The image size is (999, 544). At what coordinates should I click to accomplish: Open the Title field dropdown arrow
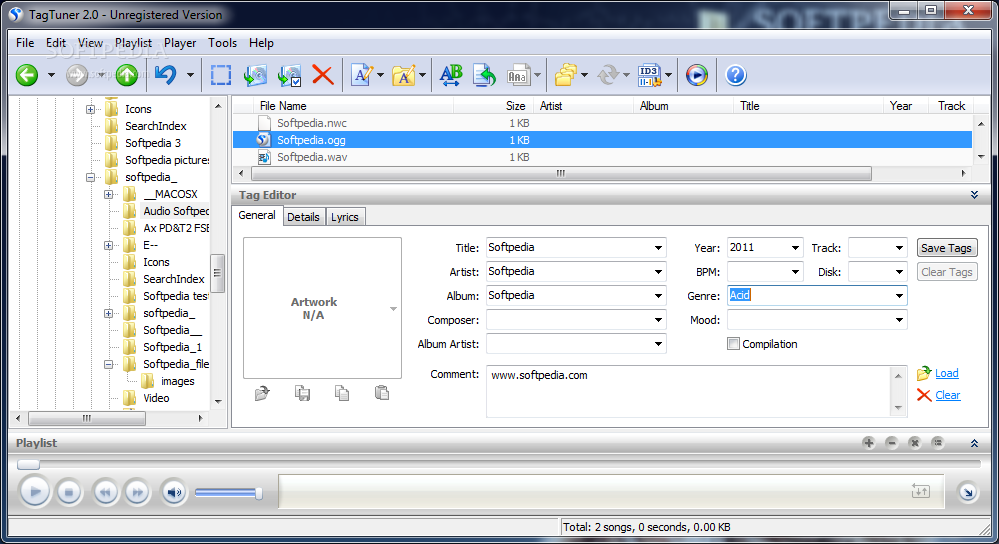pos(658,248)
